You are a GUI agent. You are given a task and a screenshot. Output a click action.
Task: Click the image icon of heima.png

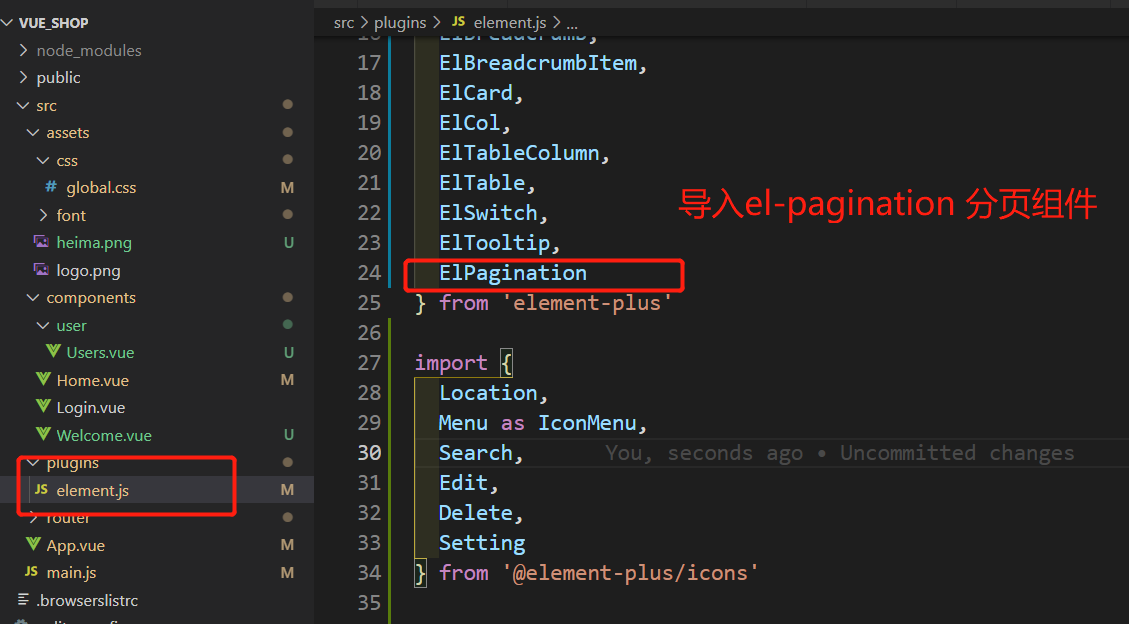point(41,242)
